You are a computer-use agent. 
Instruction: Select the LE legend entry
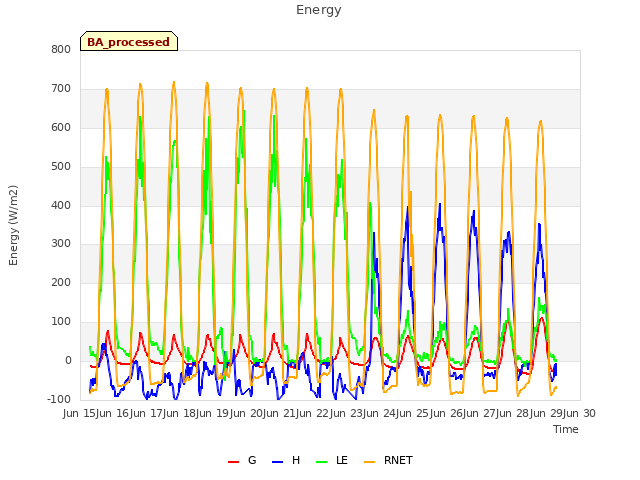tap(332, 460)
